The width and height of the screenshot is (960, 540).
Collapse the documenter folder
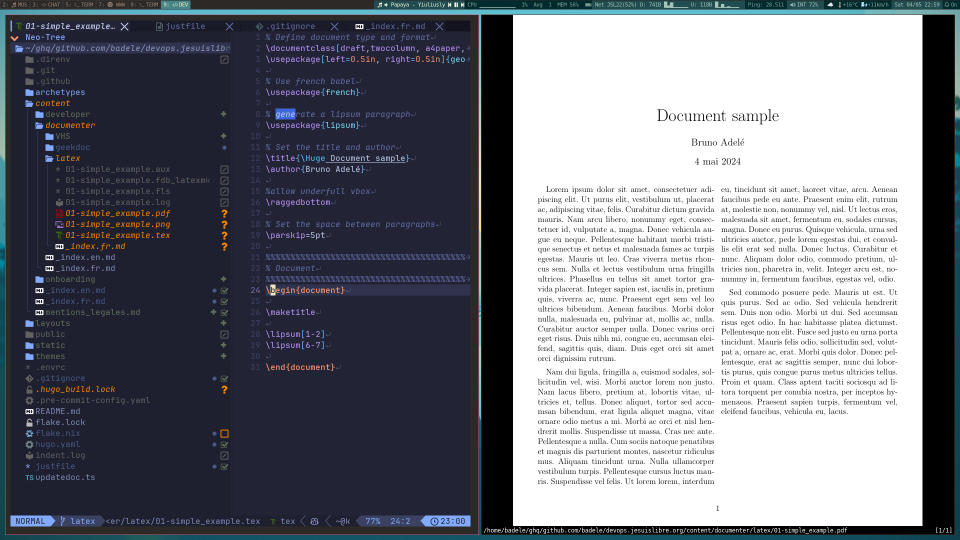pos(68,125)
